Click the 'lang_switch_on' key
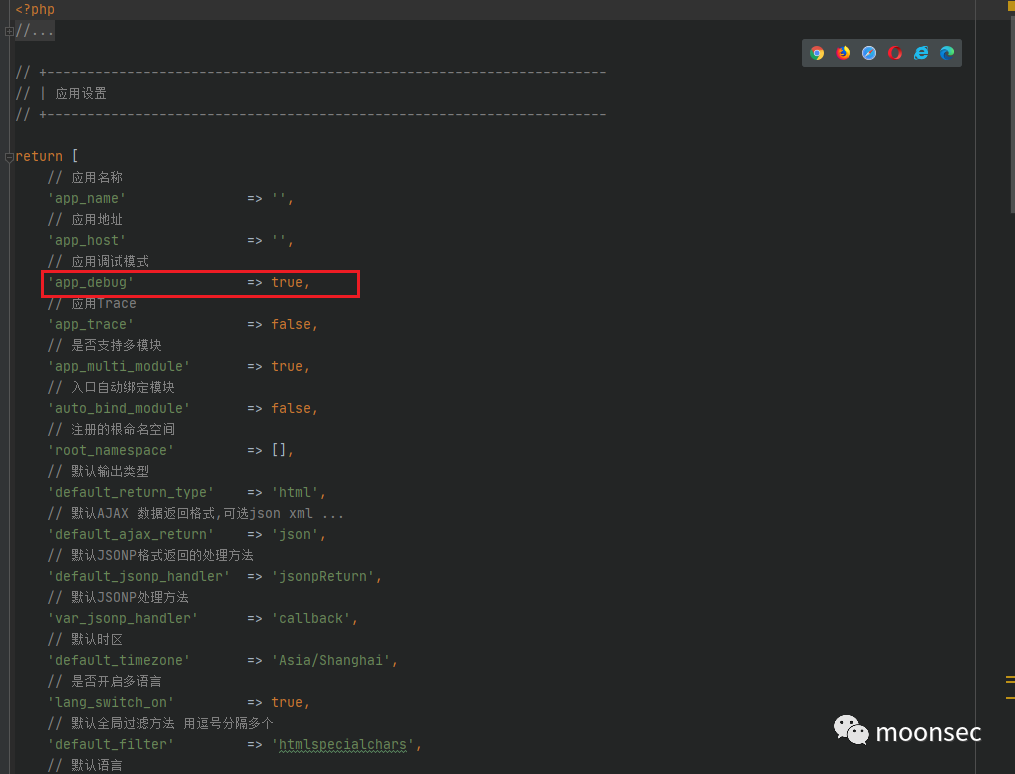The width and height of the screenshot is (1015, 774). pyautogui.click(x=111, y=703)
